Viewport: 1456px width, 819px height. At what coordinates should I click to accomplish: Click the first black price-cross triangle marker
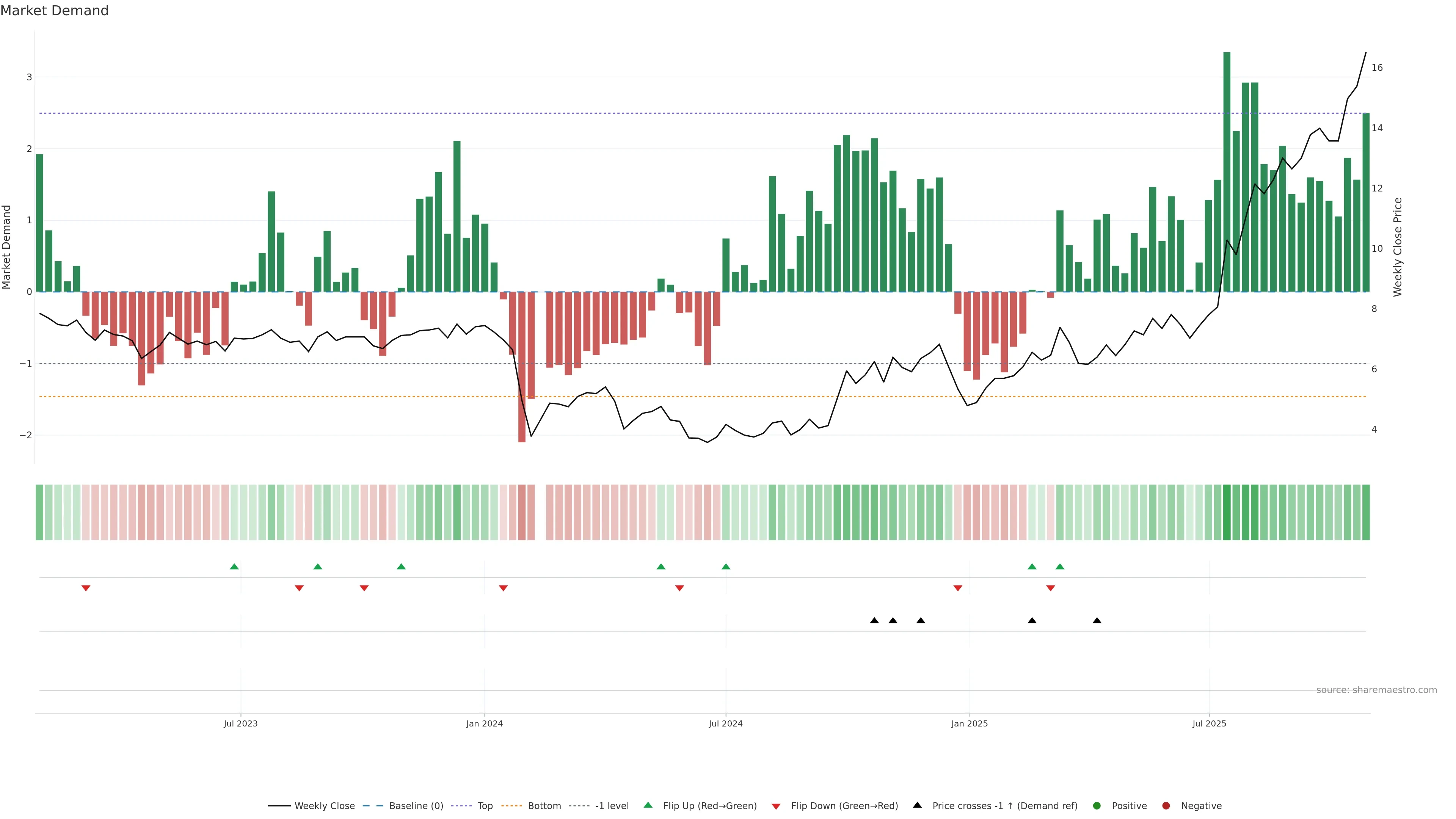pos(874,621)
